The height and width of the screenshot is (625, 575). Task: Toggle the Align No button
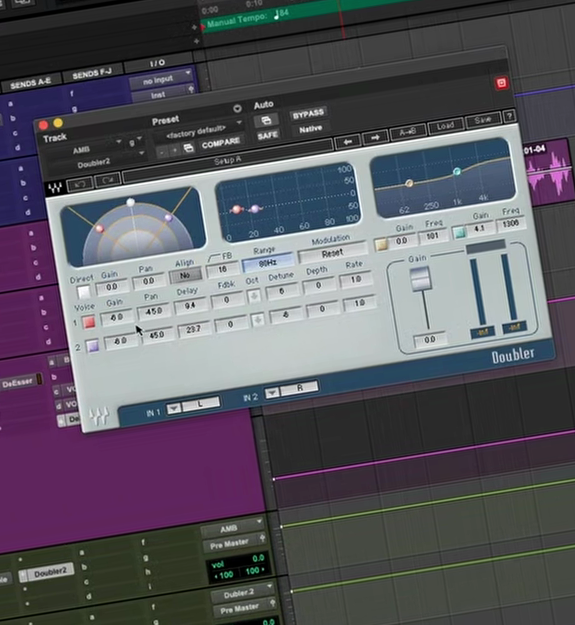pyautogui.click(x=185, y=276)
